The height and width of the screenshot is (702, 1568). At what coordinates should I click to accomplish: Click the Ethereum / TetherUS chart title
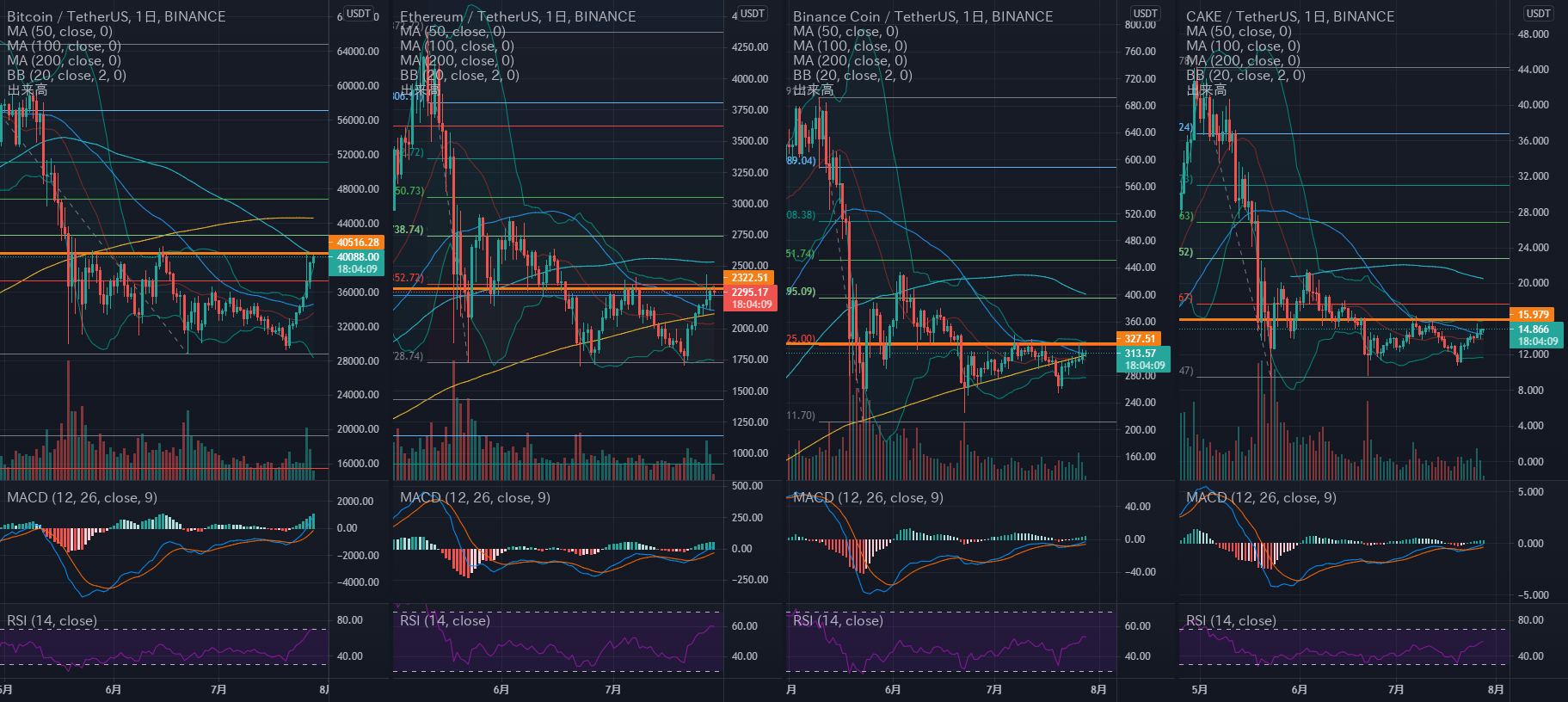point(518,16)
